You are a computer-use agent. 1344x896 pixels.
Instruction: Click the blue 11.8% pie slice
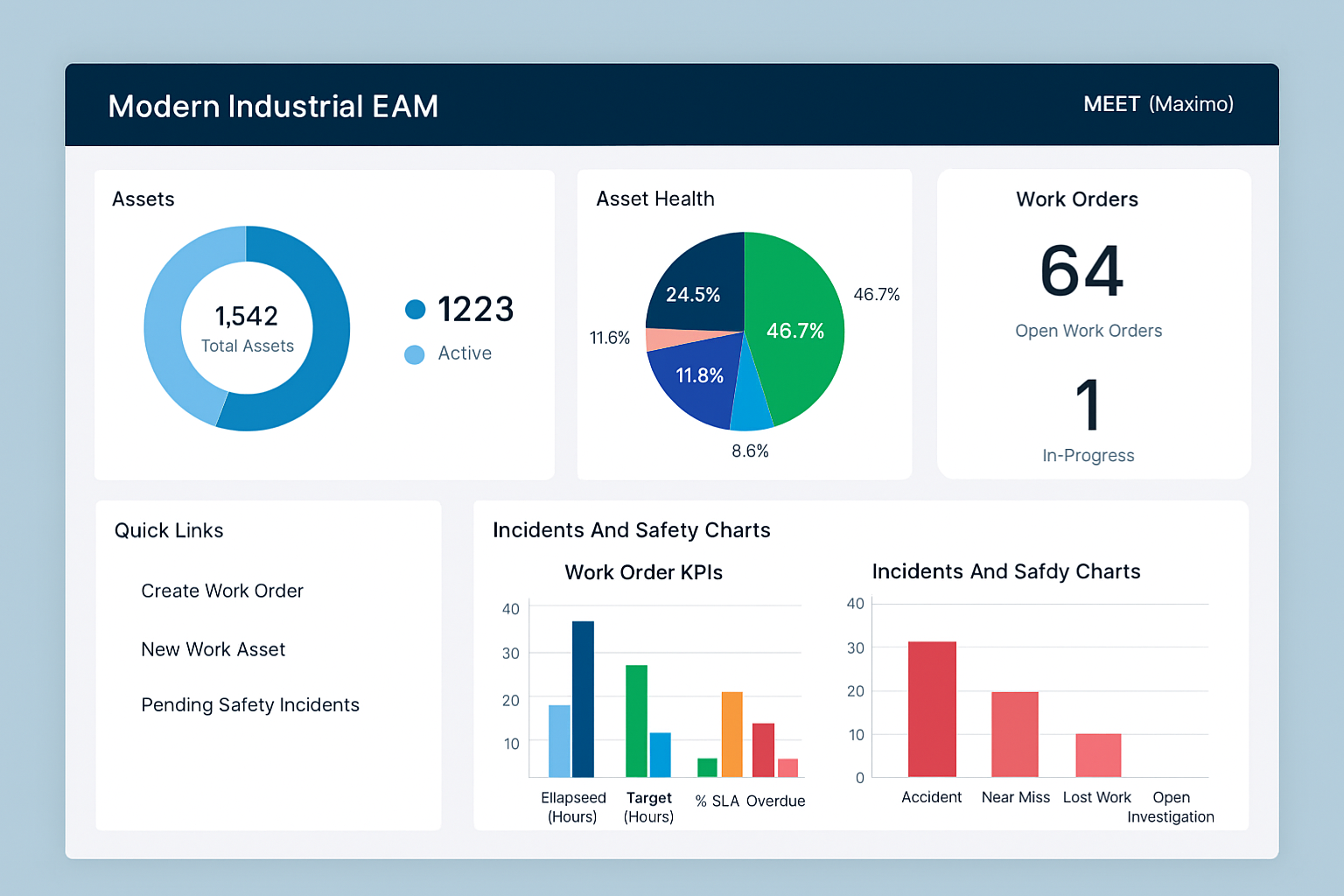[696, 381]
